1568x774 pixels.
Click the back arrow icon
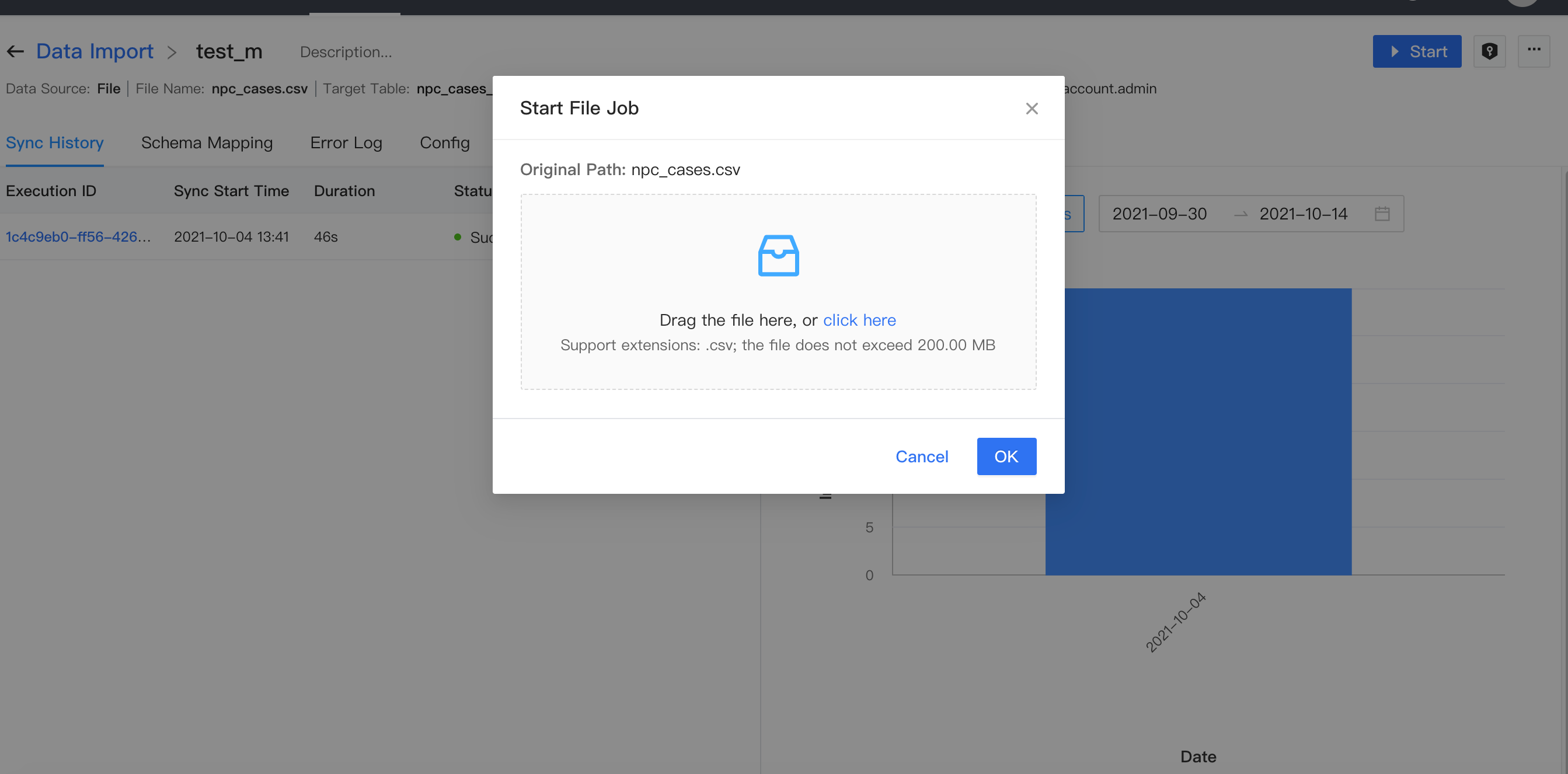tap(15, 52)
